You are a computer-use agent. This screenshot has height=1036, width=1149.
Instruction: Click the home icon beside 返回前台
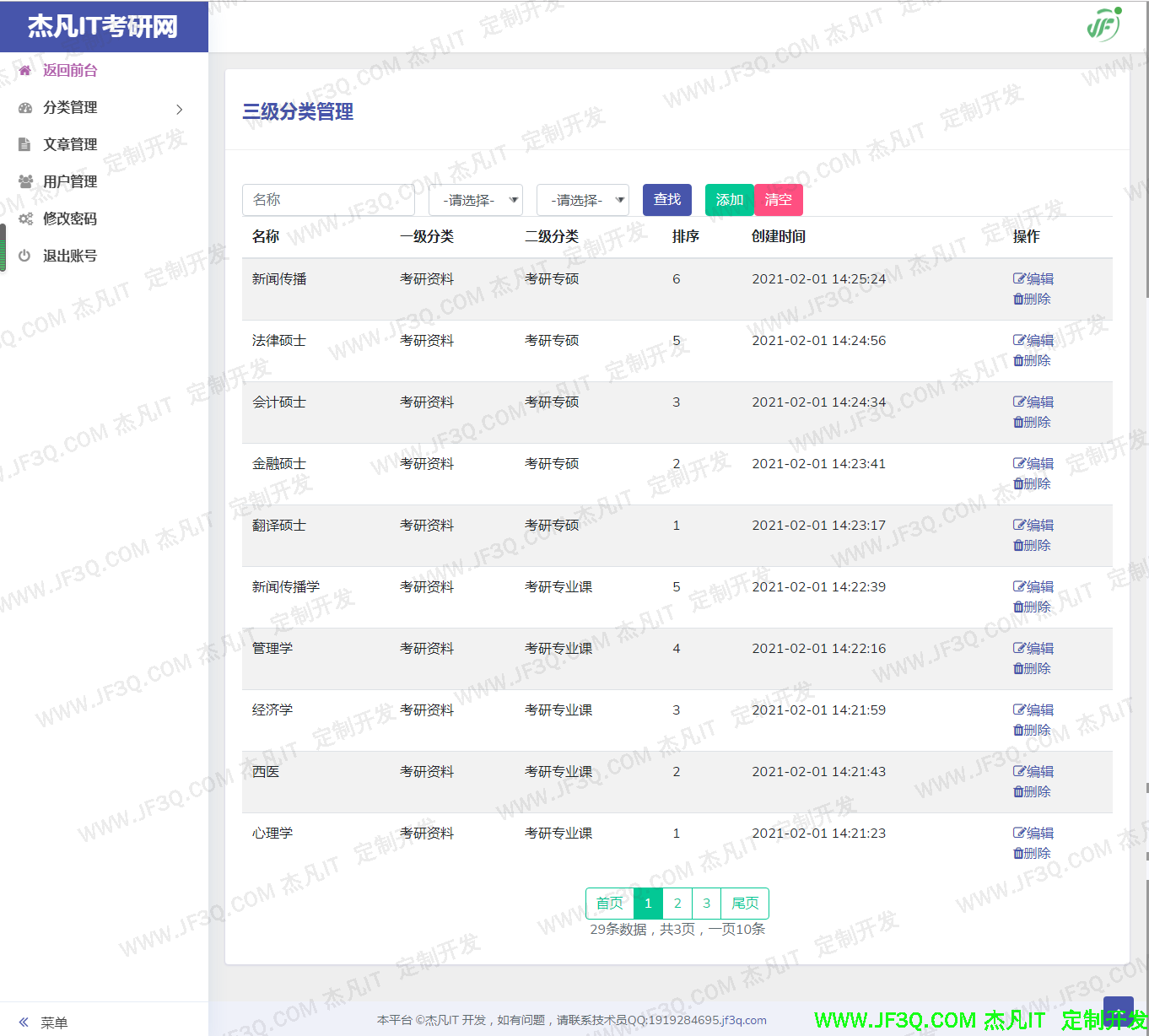(24, 71)
